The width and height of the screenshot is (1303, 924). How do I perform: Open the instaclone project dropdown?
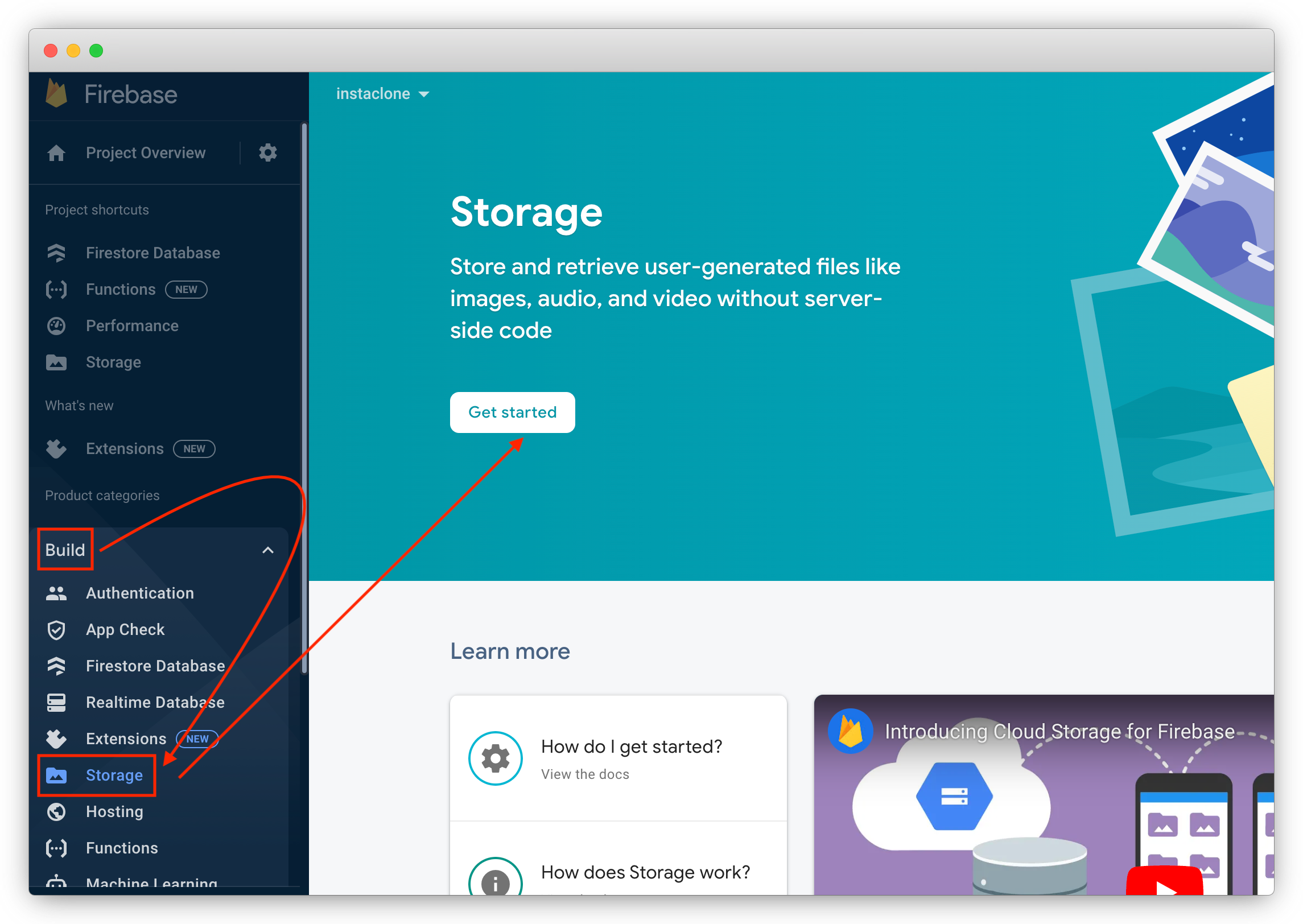[x=383, y=94]
